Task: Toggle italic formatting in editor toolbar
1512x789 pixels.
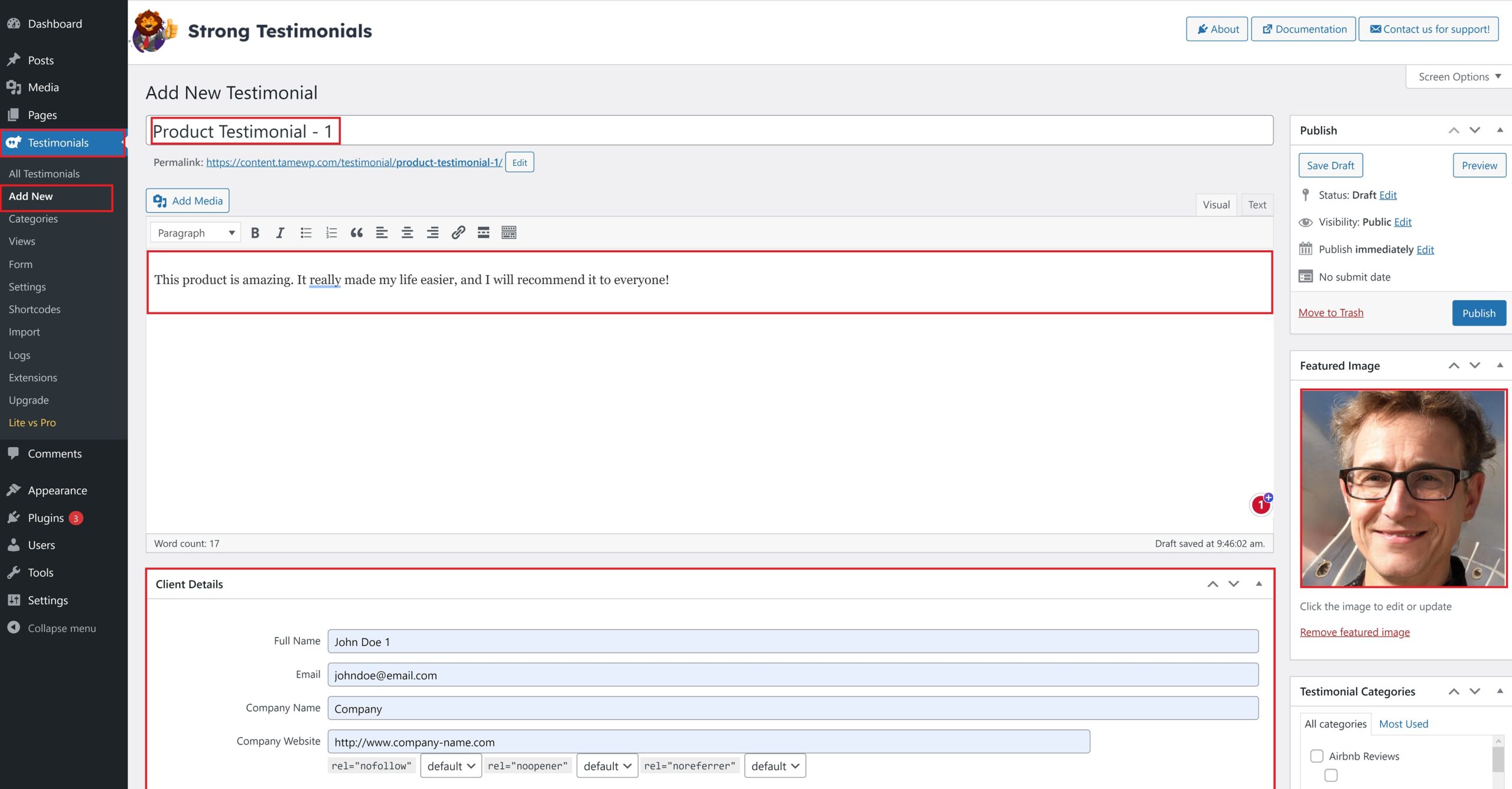Action: coord(280,233)
